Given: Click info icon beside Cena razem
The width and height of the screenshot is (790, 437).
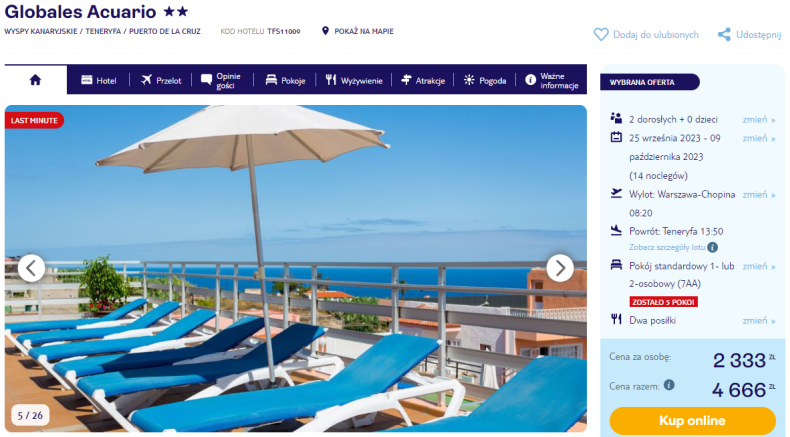Looking at the screenshot, I should pos(669,385).
